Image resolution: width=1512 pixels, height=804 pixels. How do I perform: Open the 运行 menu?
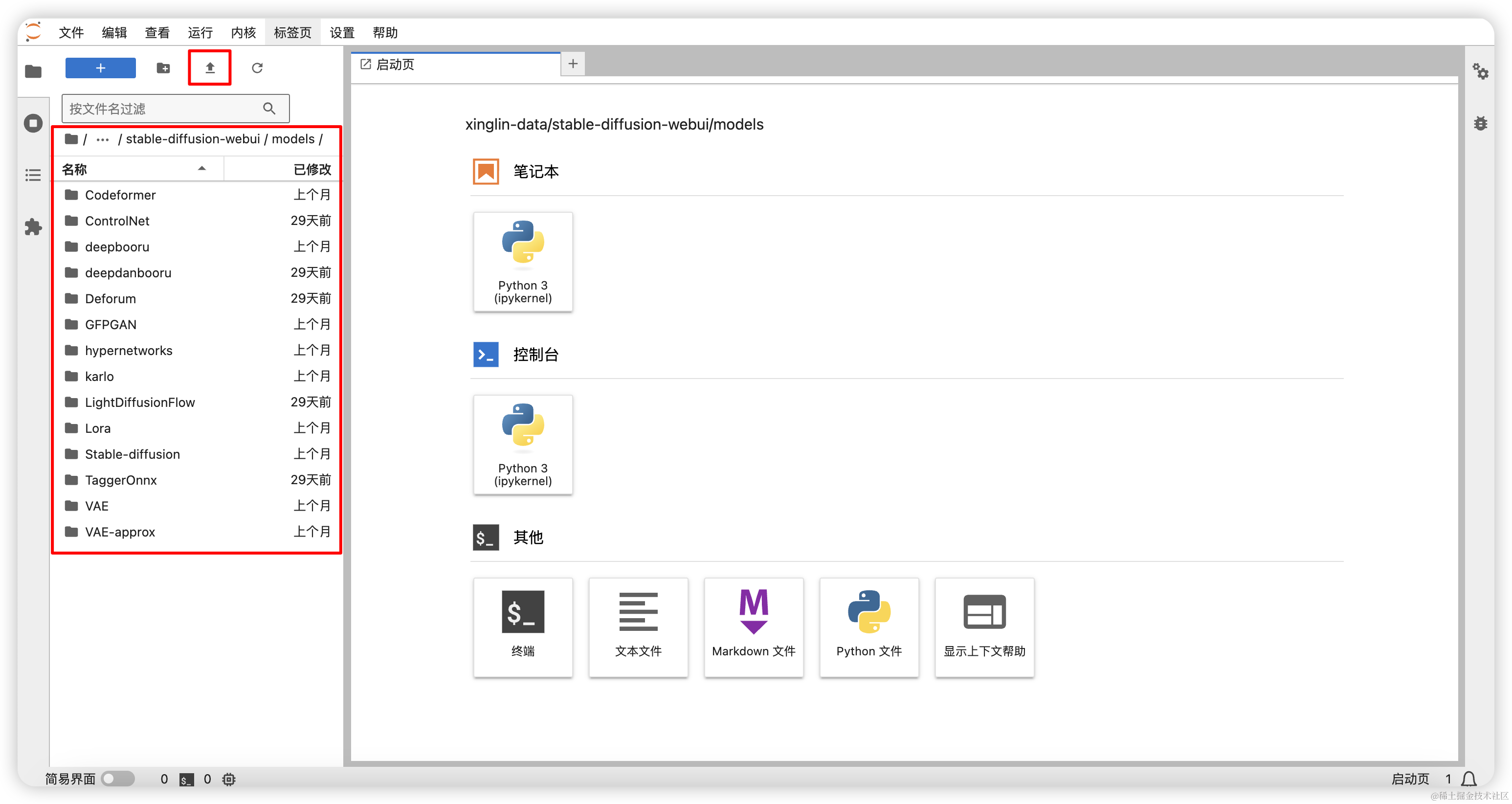[200, 32]
